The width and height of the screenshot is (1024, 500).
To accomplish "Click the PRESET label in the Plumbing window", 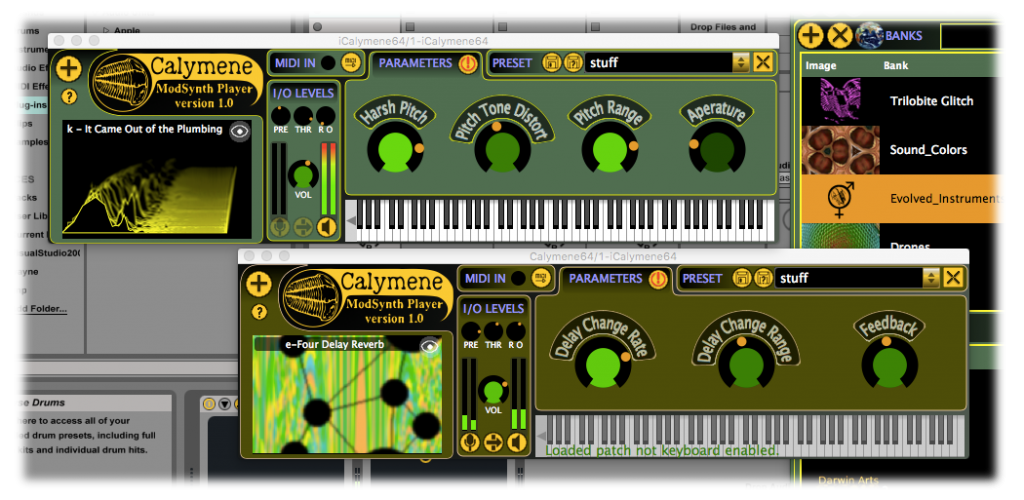I will tap(512, 63).
